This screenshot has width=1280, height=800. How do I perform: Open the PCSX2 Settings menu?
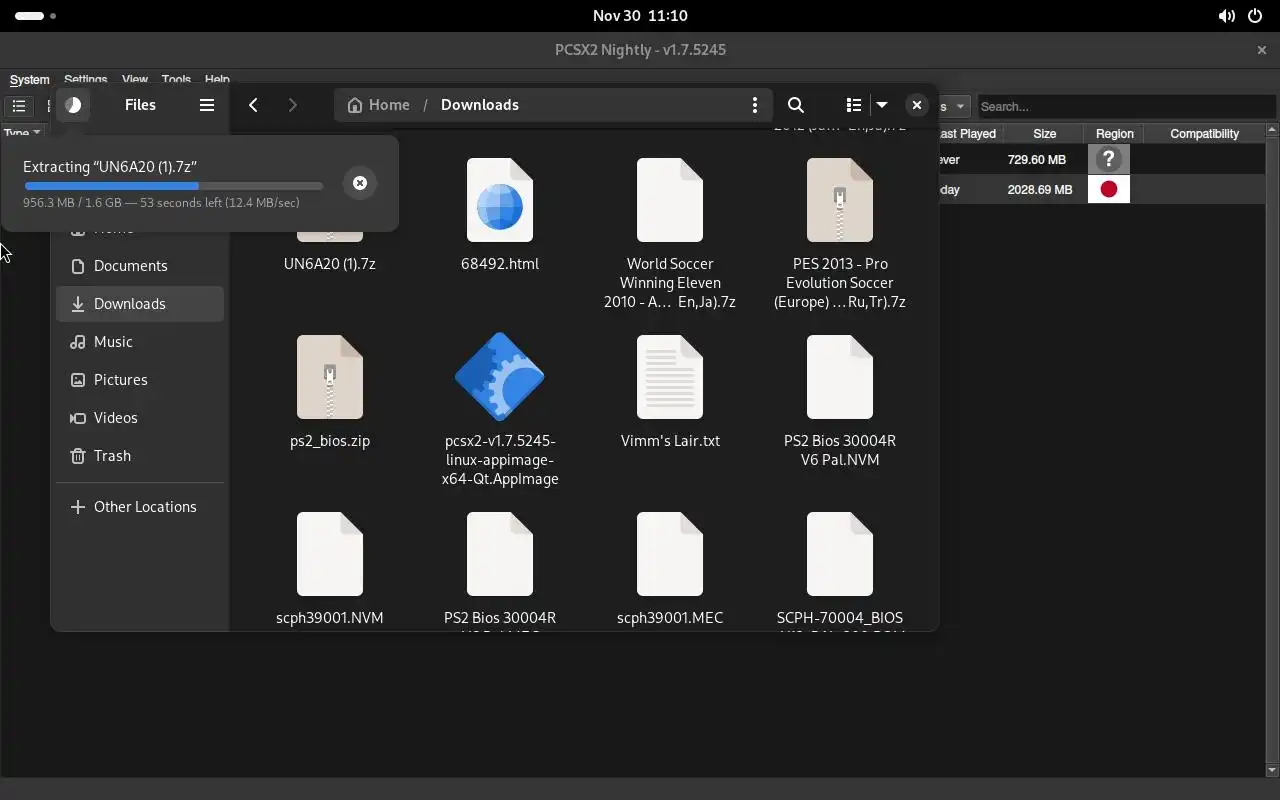[85, 79]
